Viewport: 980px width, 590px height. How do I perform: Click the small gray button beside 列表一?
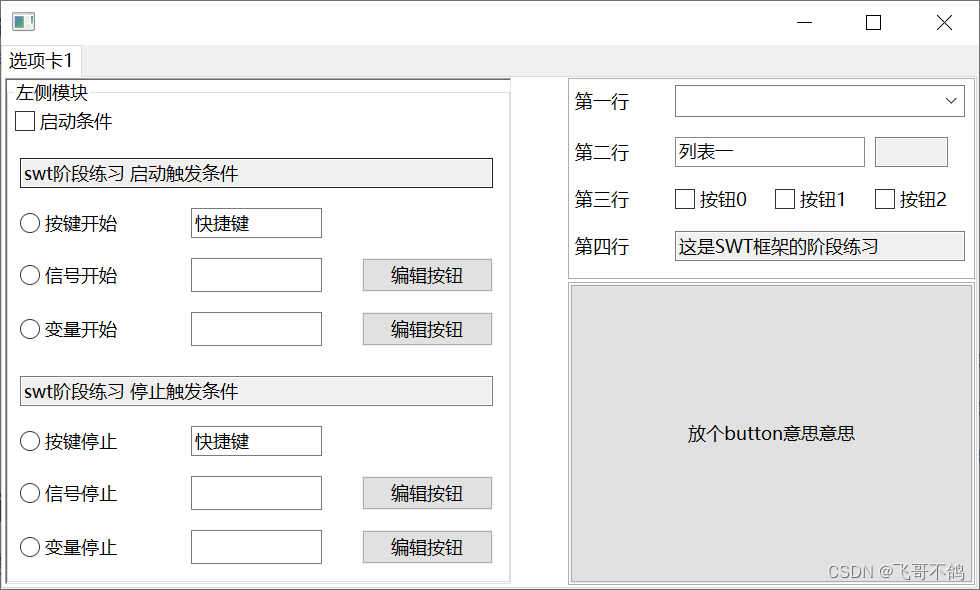pos(910,152)
